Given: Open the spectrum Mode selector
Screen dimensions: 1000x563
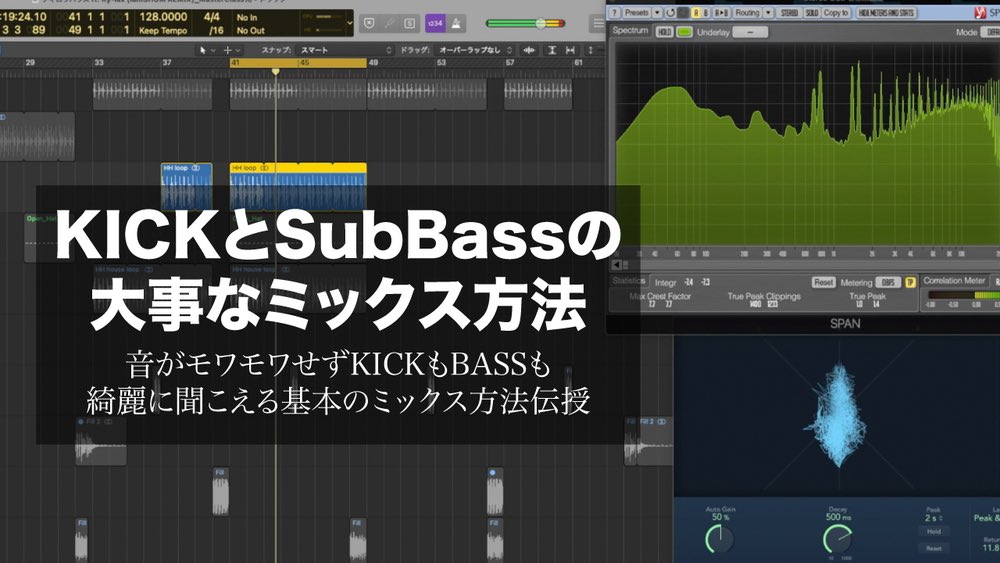Looking at the screenshot, I should [992, 31].
